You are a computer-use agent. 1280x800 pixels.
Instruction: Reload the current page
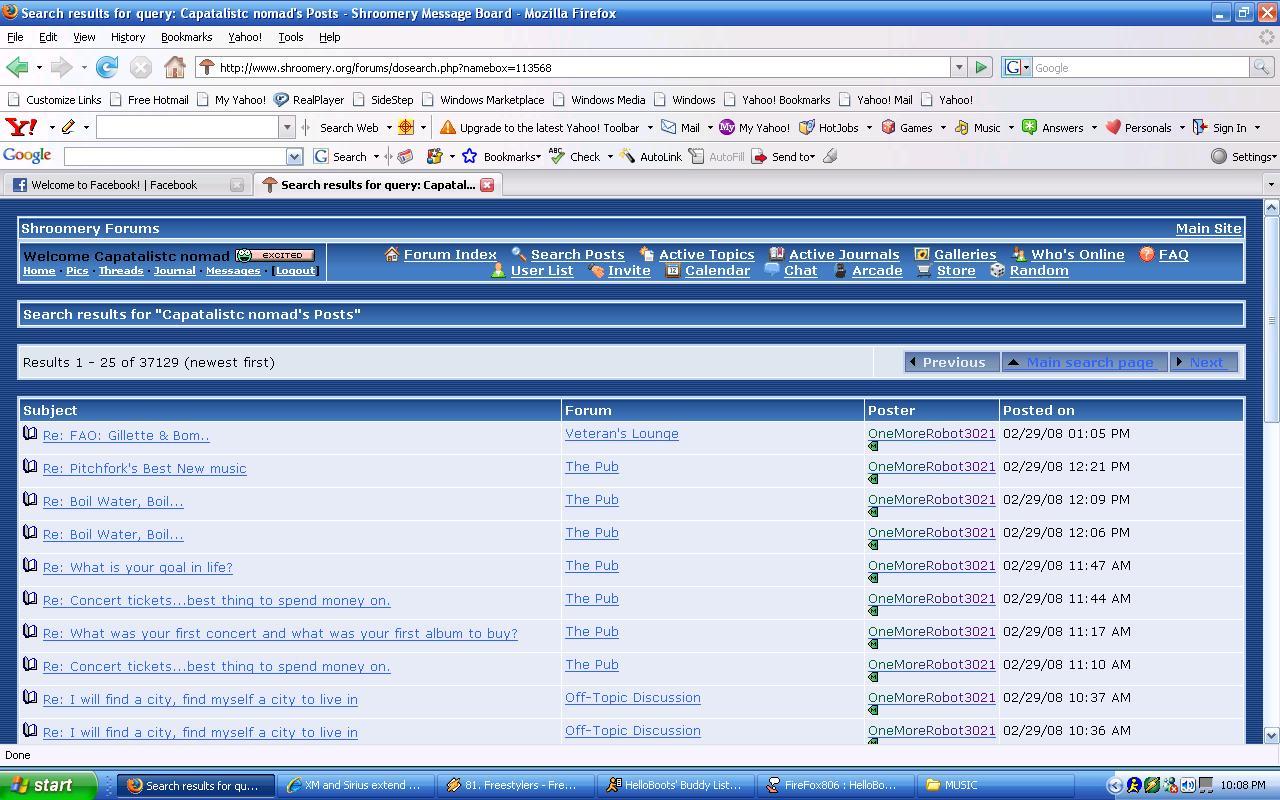[107, 67]
